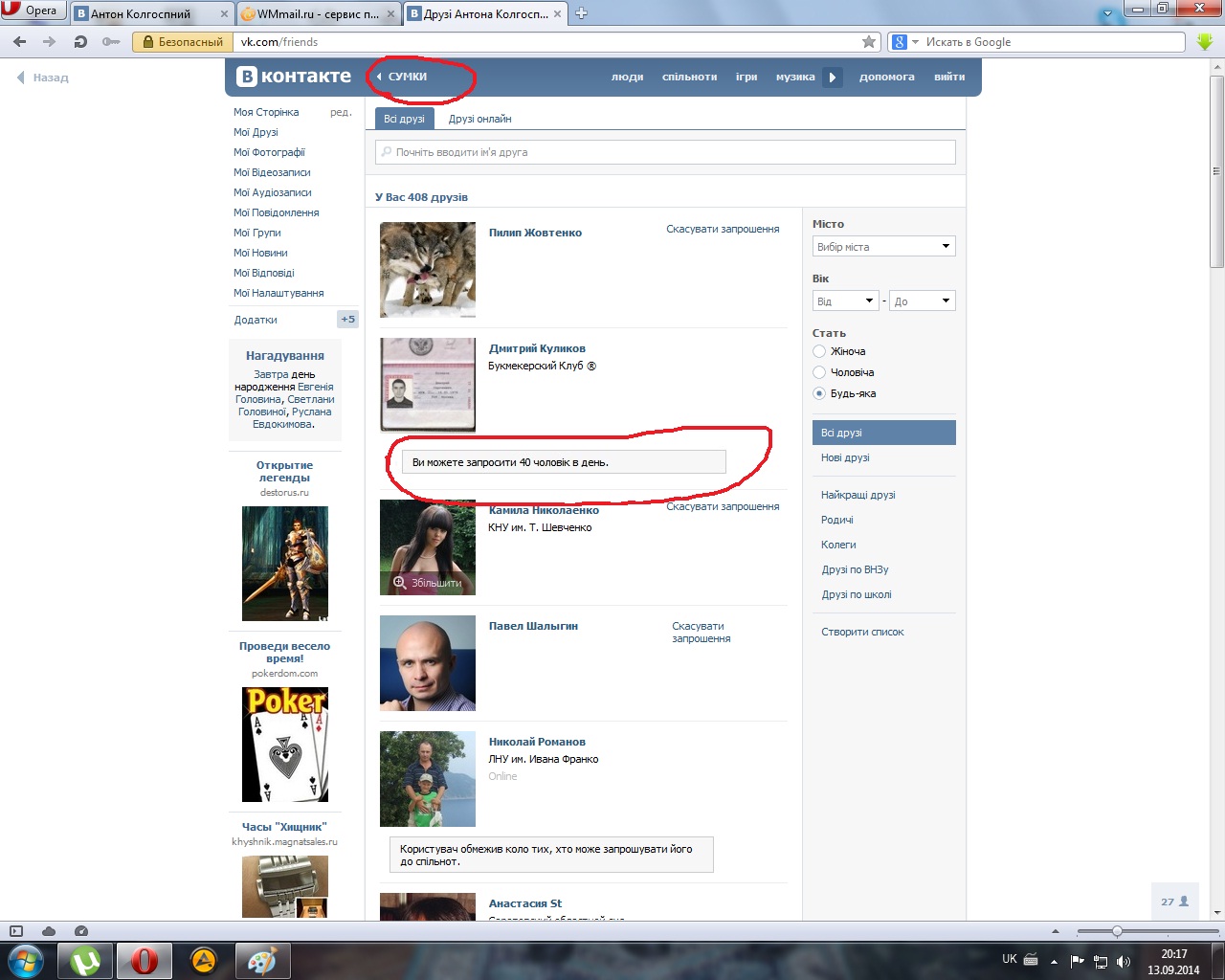The width and height of the screenshot is (1225, 980).
Task: Open the friends online counter showing 27
Action: [x=1175, y=902]
